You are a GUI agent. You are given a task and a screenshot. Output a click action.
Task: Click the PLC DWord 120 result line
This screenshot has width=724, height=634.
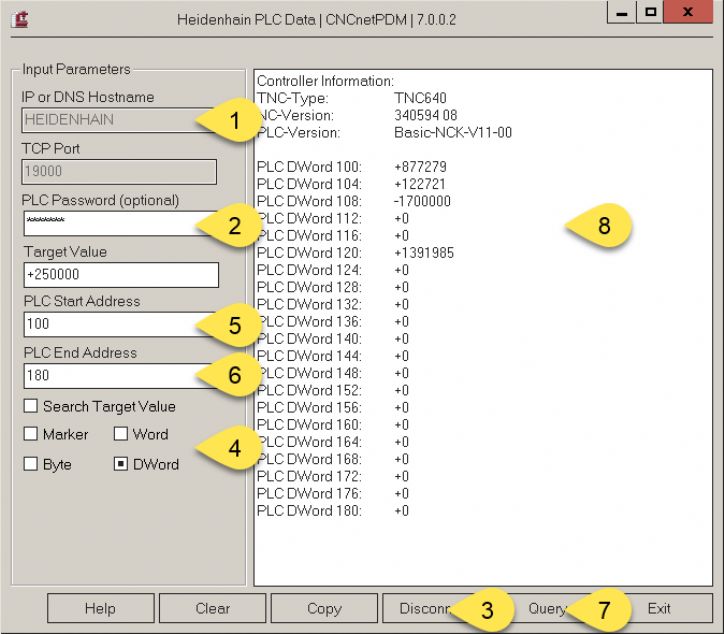pyautogui.click(x=355, y=253)
